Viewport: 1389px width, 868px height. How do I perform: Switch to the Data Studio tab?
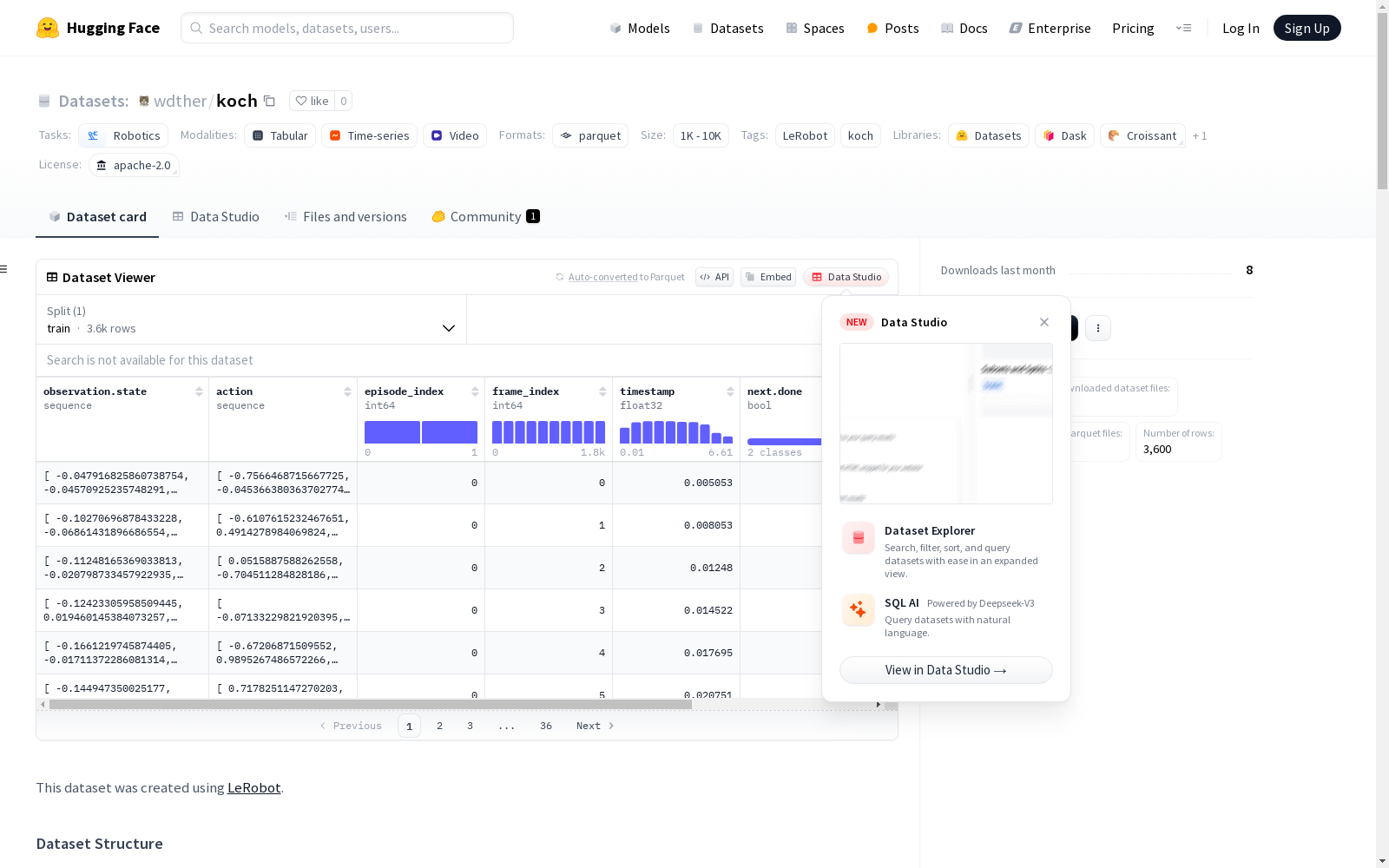tap(216, 217)
